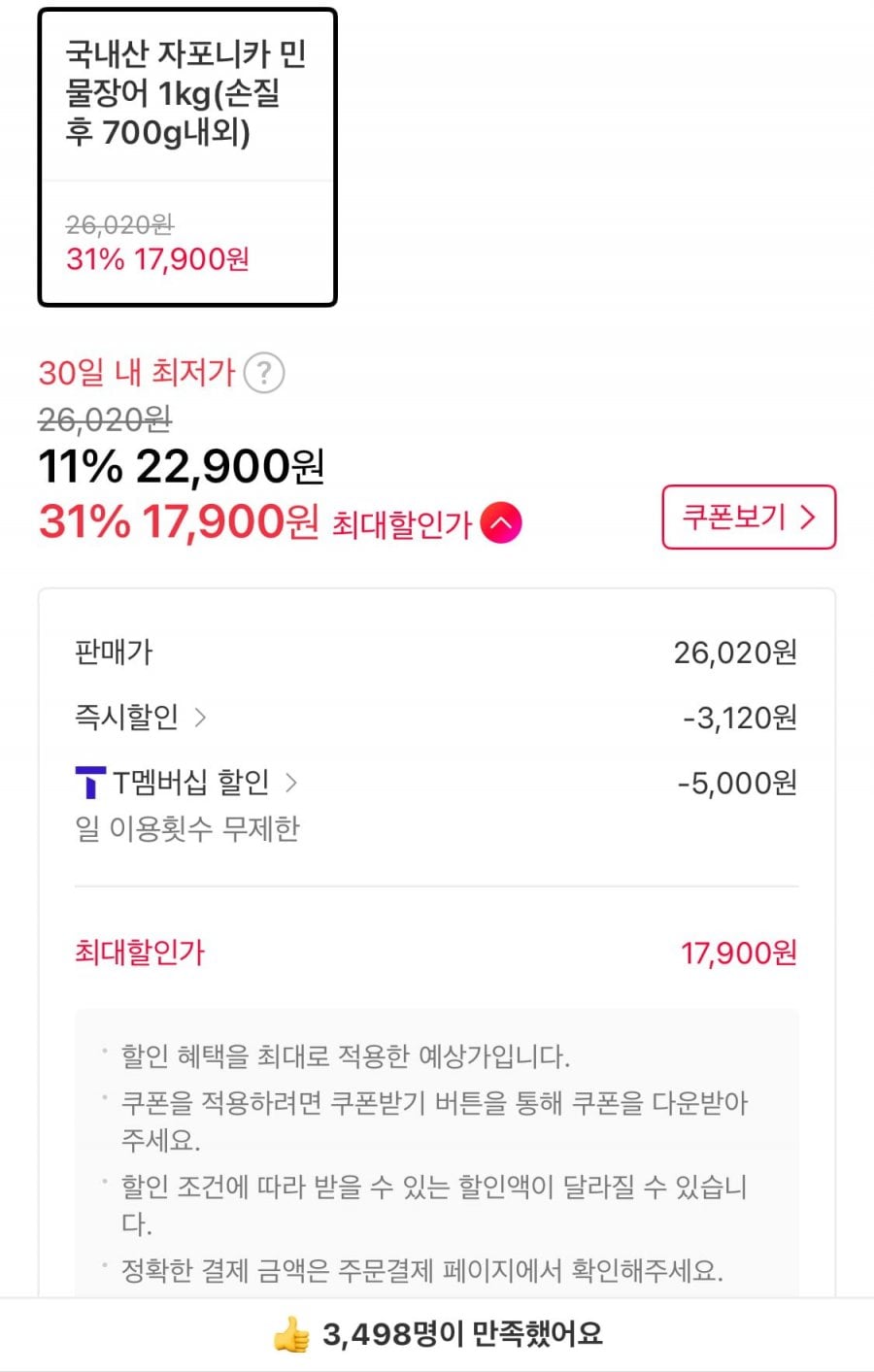Collapse price details with the red arrow icon
This screenshot has height=1372, width=874.
coord(501,523)
